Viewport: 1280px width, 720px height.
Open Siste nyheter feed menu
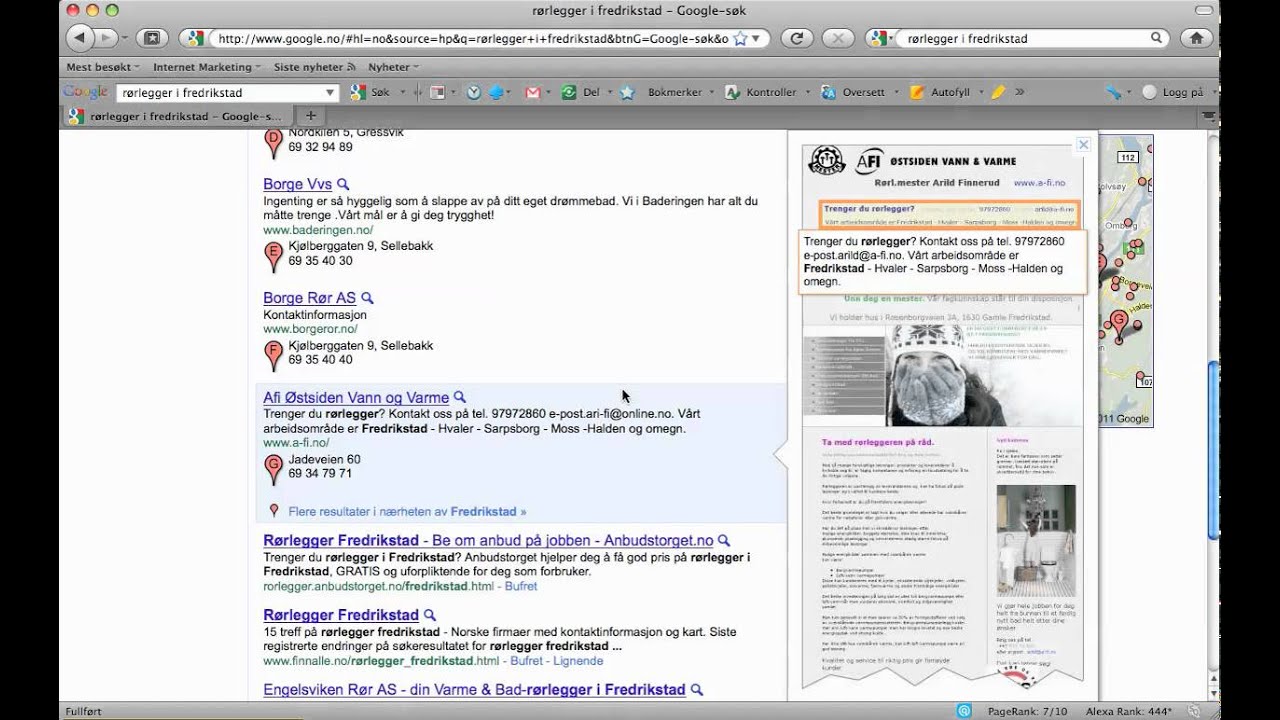point(315,67)
